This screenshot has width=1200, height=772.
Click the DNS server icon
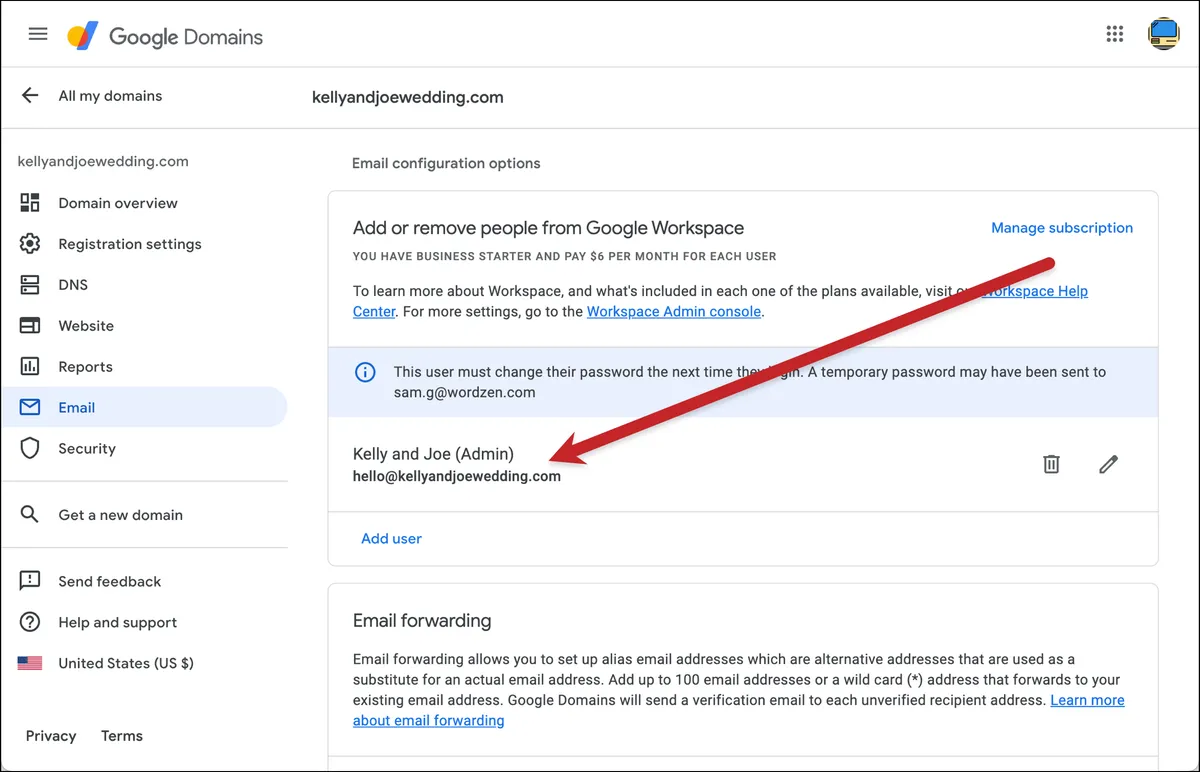[30, 285]
